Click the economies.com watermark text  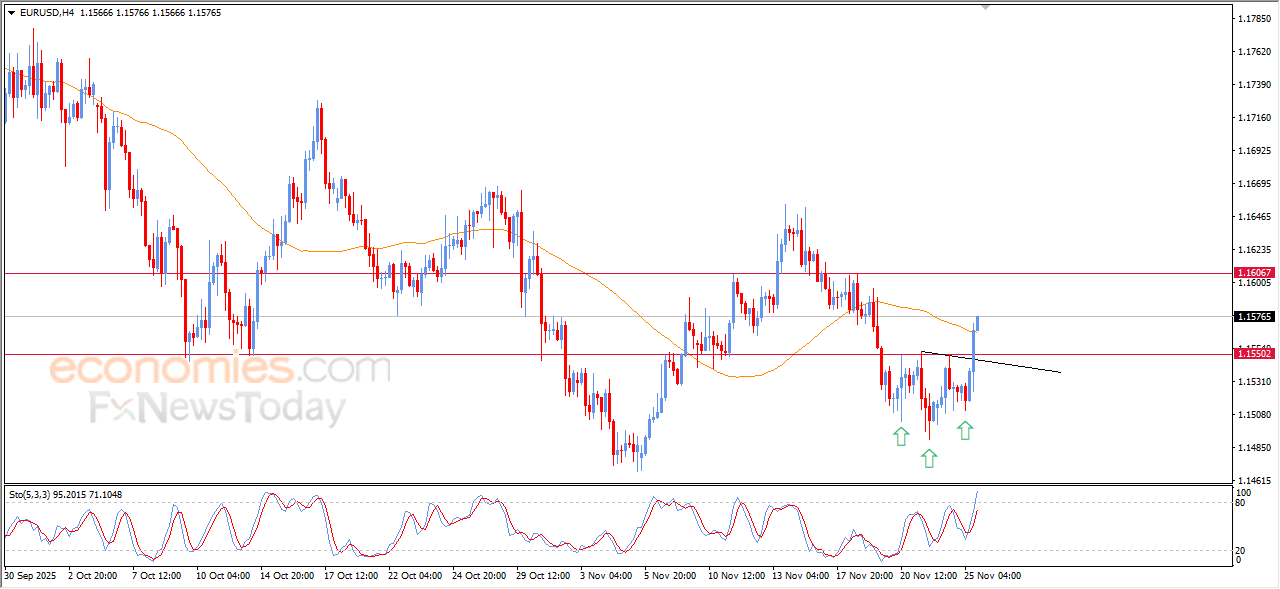220,369
